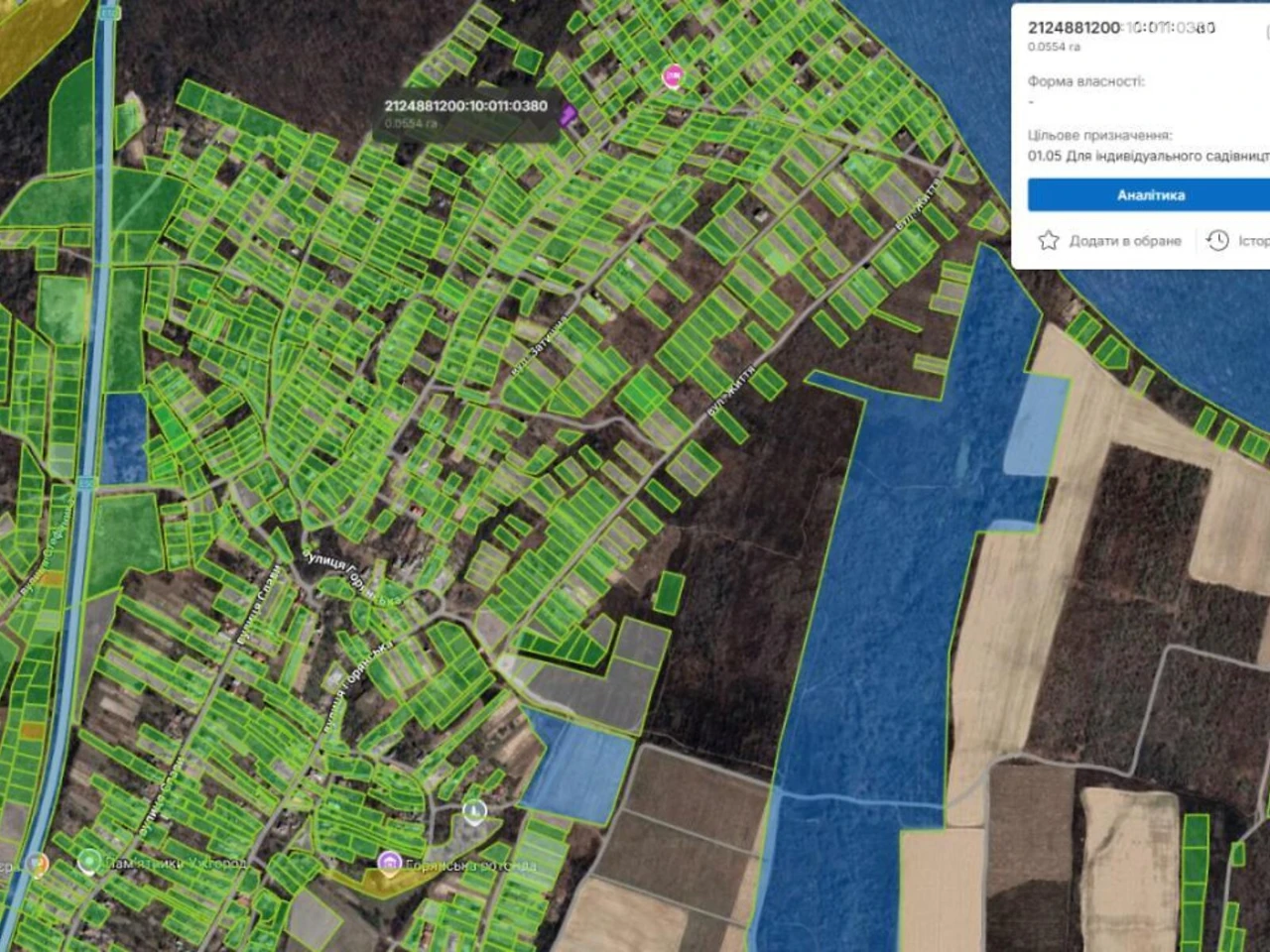This screenshot has width=1270, height=952.
Task: Click the 0.0554 га area in info panel
Action: point(1054,47)
